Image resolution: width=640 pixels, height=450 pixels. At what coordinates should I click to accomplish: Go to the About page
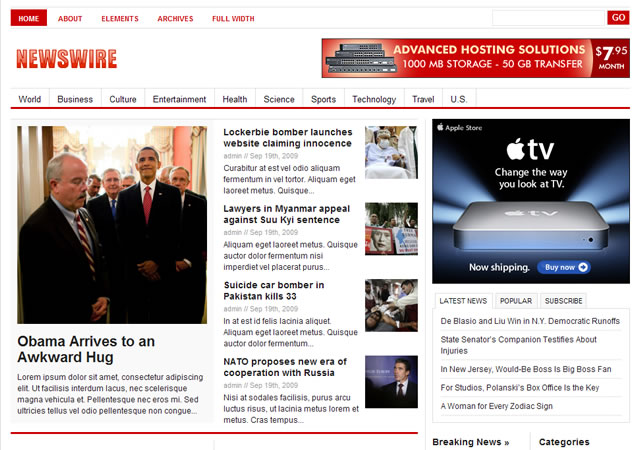click(x=70, y=18)
